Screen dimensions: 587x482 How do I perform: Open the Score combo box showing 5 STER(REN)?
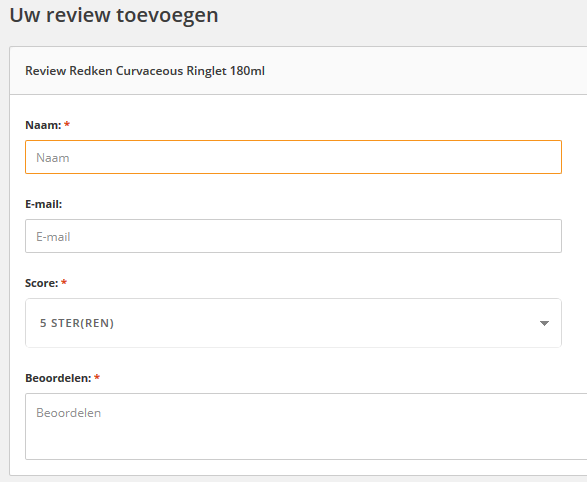click(x=294, y=323)
